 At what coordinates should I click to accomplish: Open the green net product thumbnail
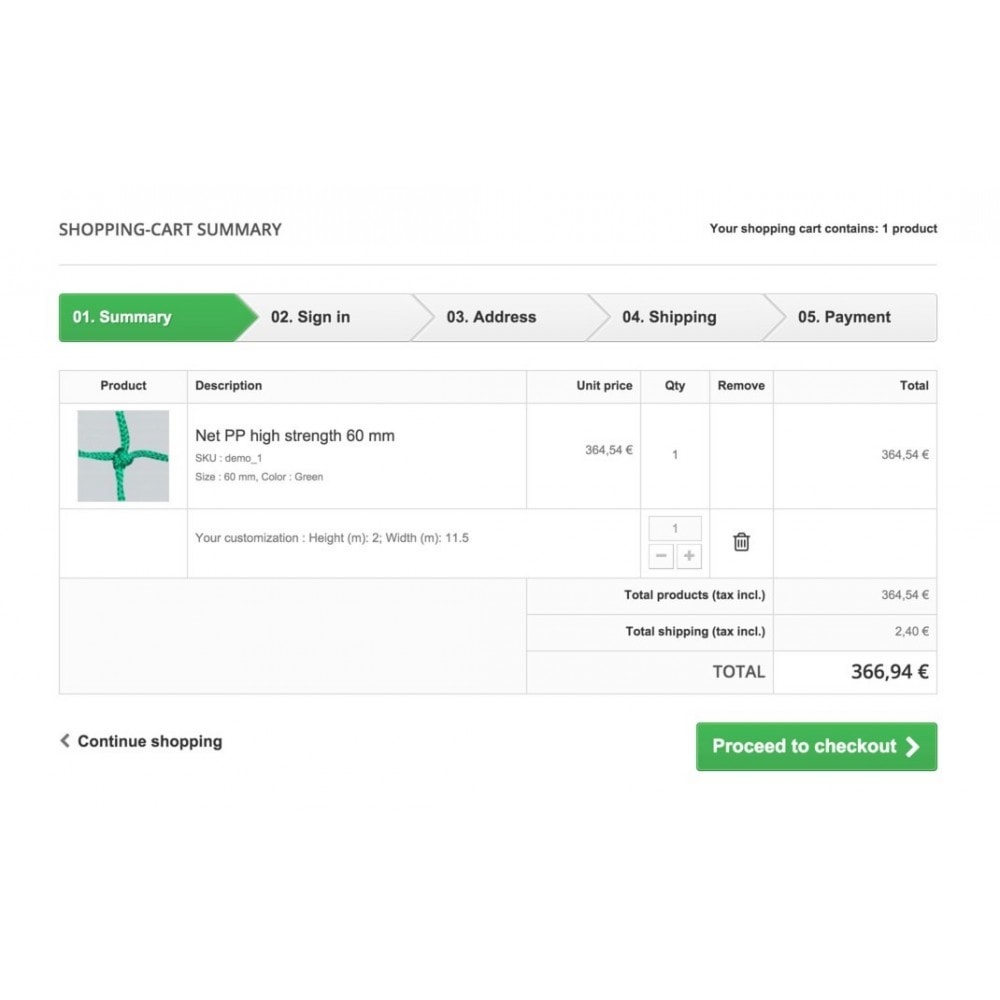123,455
